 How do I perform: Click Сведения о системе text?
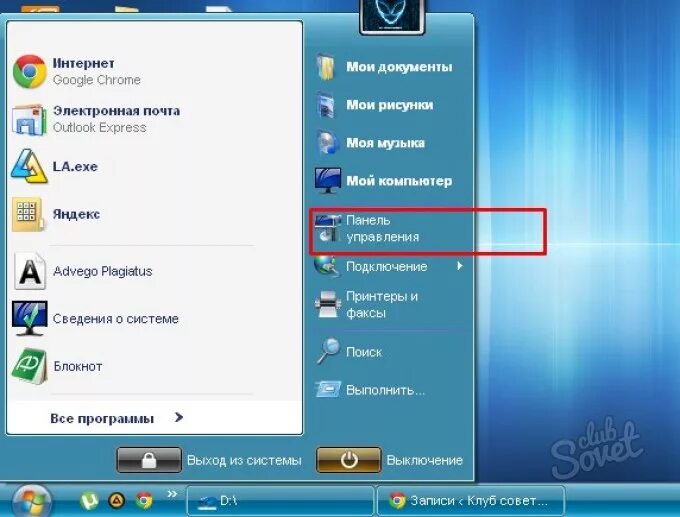click(116, 319)
